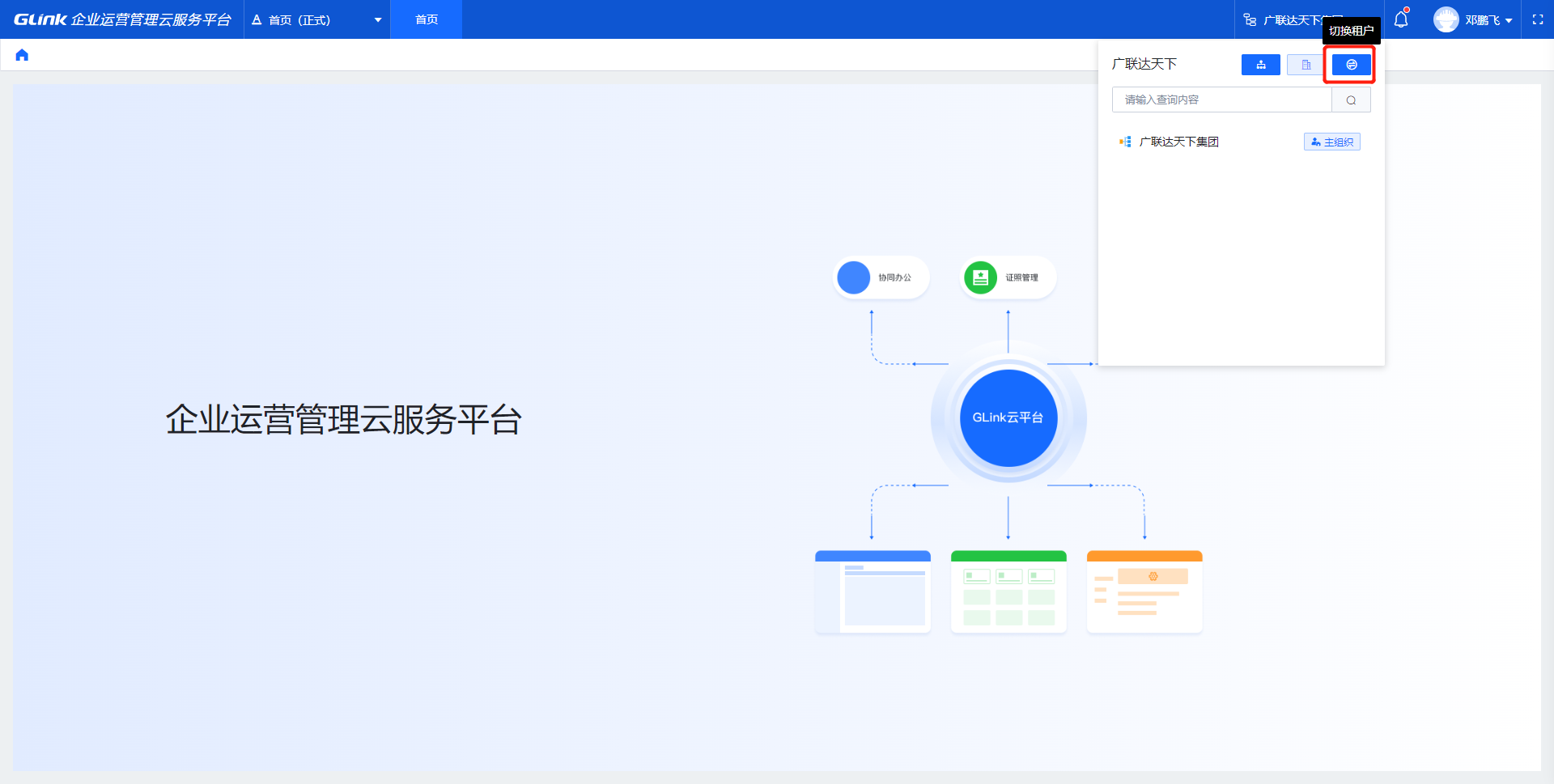Viewport: 1554px width, 784px height.
Task: Click the green 证照管理 icon
Action: 981,278
